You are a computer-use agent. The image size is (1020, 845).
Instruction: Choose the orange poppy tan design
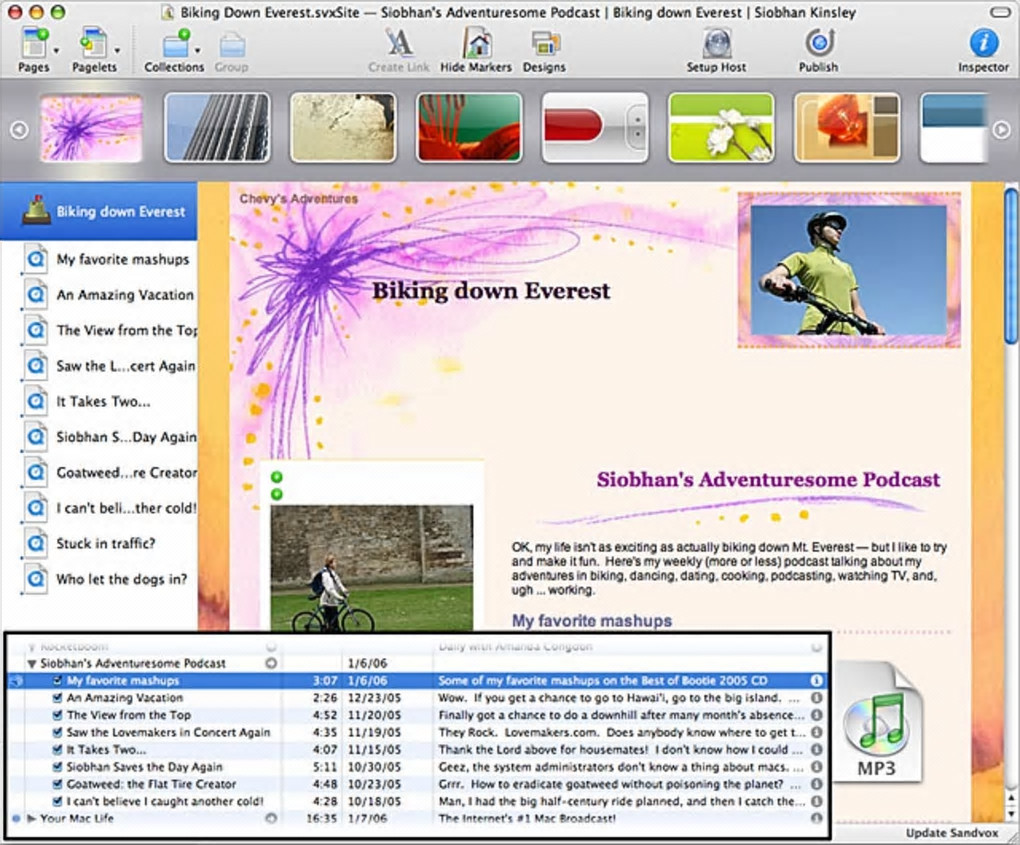coord(847,127)
